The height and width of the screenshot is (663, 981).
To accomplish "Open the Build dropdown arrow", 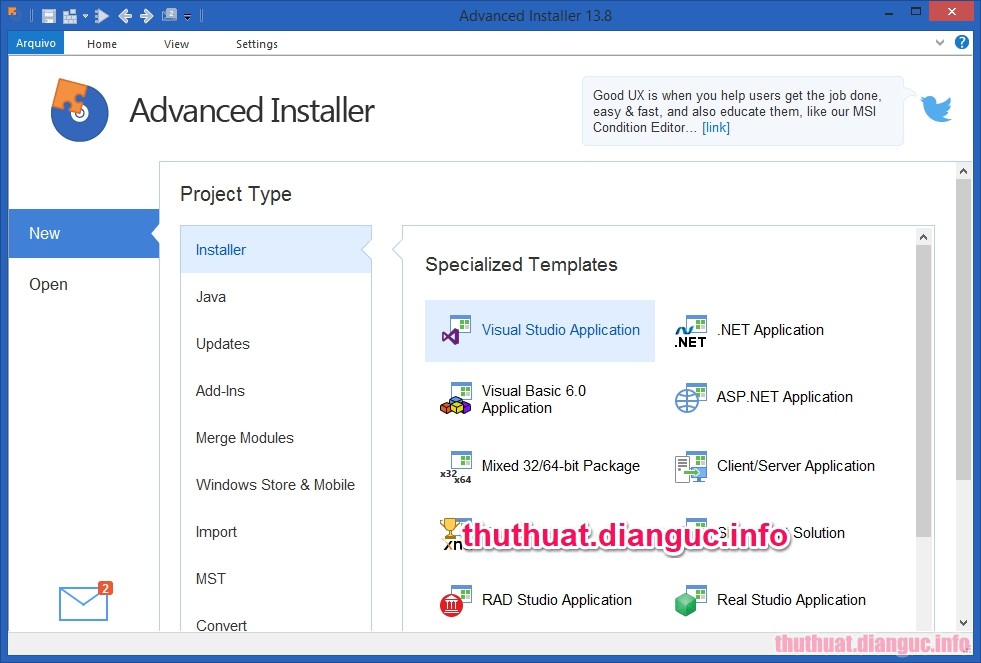I will [86, 16].
